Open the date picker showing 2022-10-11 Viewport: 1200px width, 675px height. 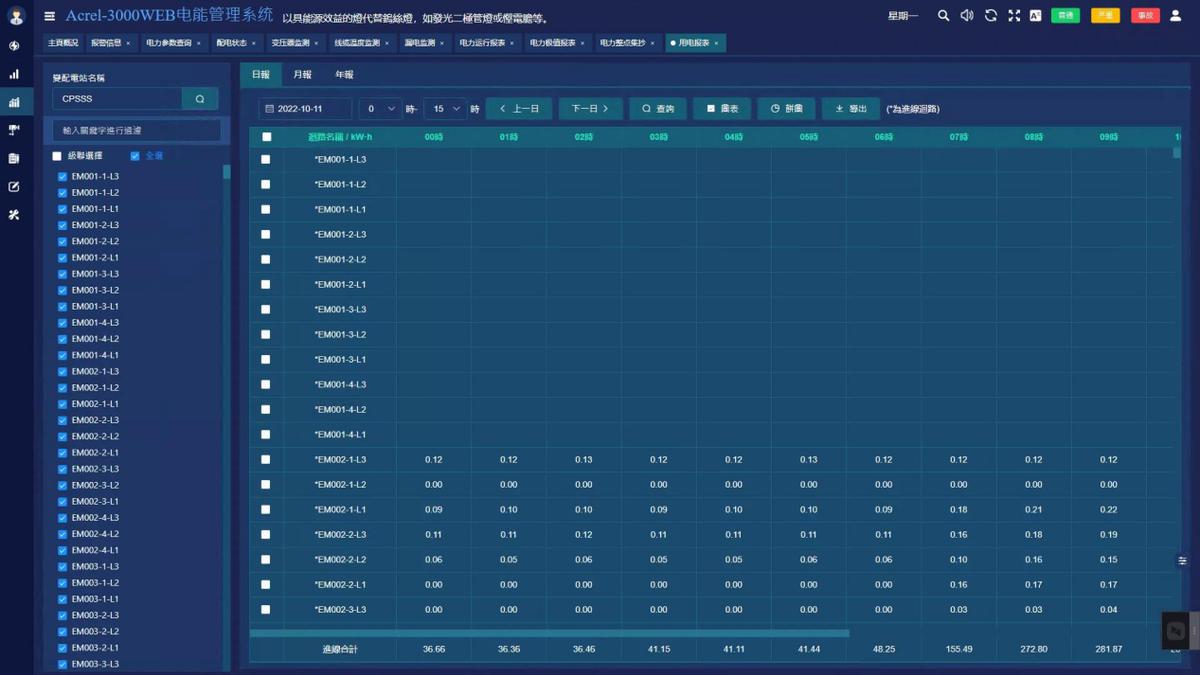pyautogui.click(x=305, y=109)
